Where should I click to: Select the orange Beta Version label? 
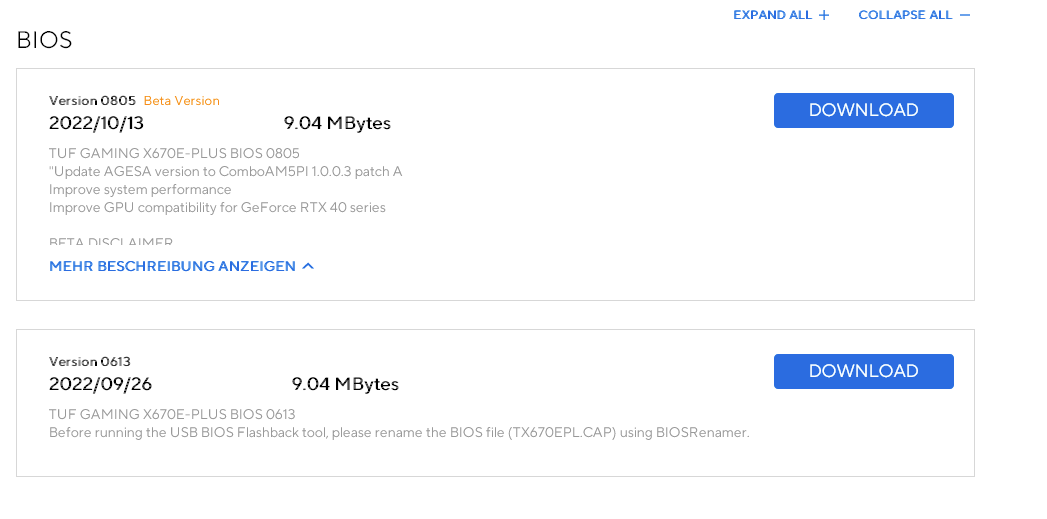(182, 101)
